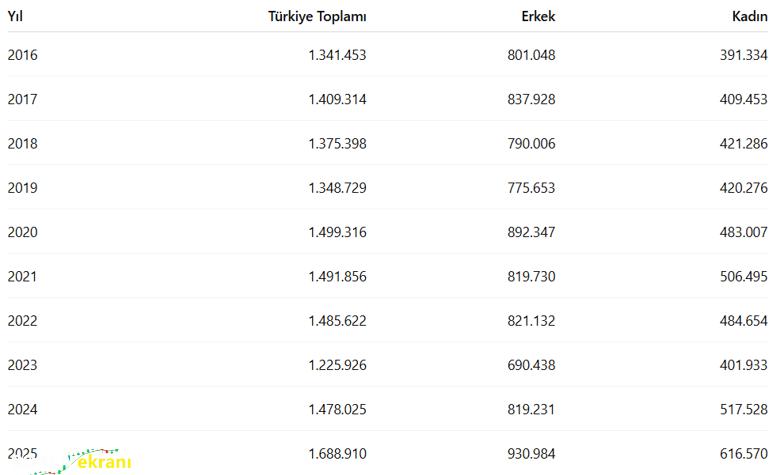Click the 2018 total value 1.375.398

337,143
